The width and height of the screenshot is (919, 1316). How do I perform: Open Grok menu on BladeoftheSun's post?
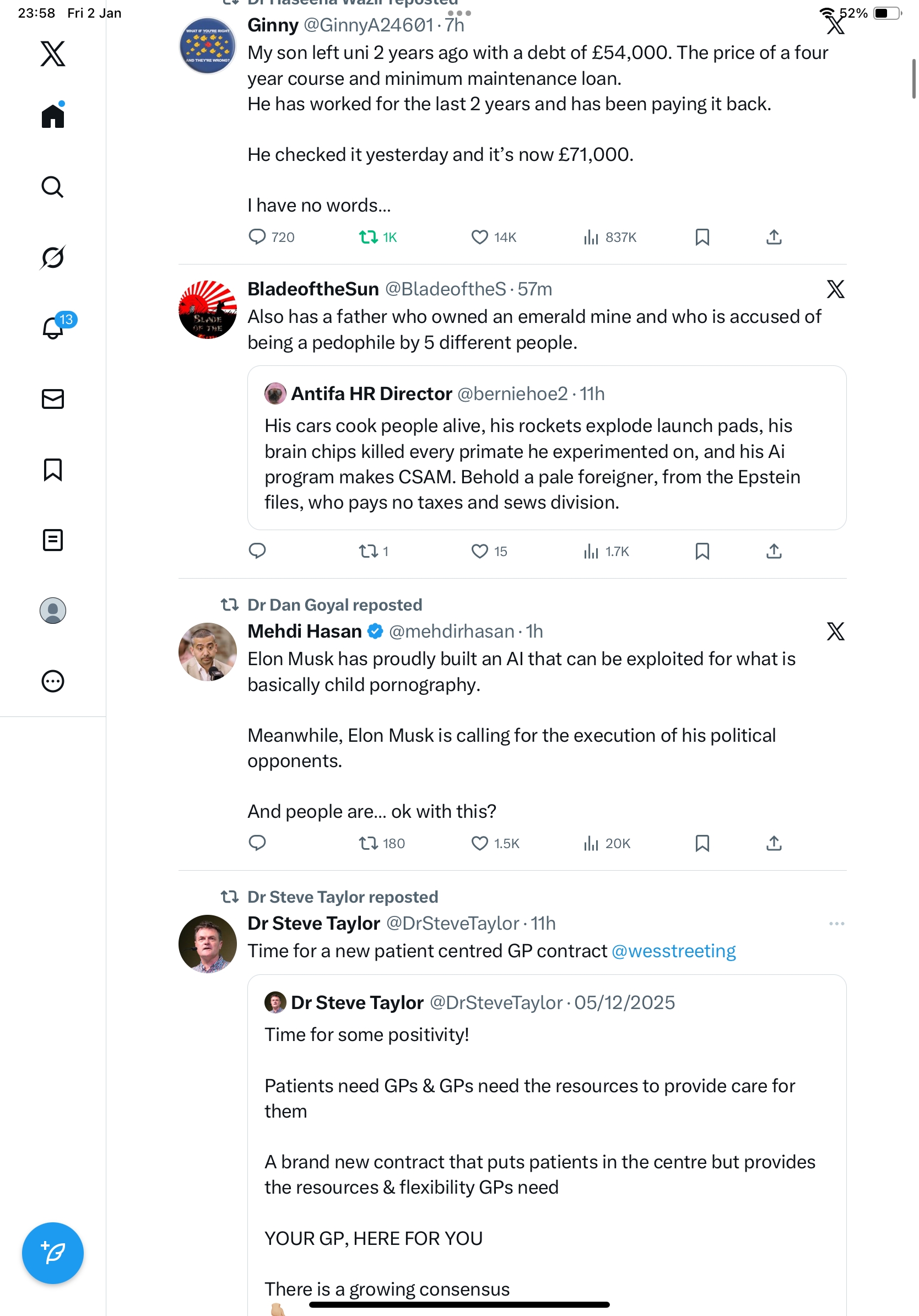835,289
